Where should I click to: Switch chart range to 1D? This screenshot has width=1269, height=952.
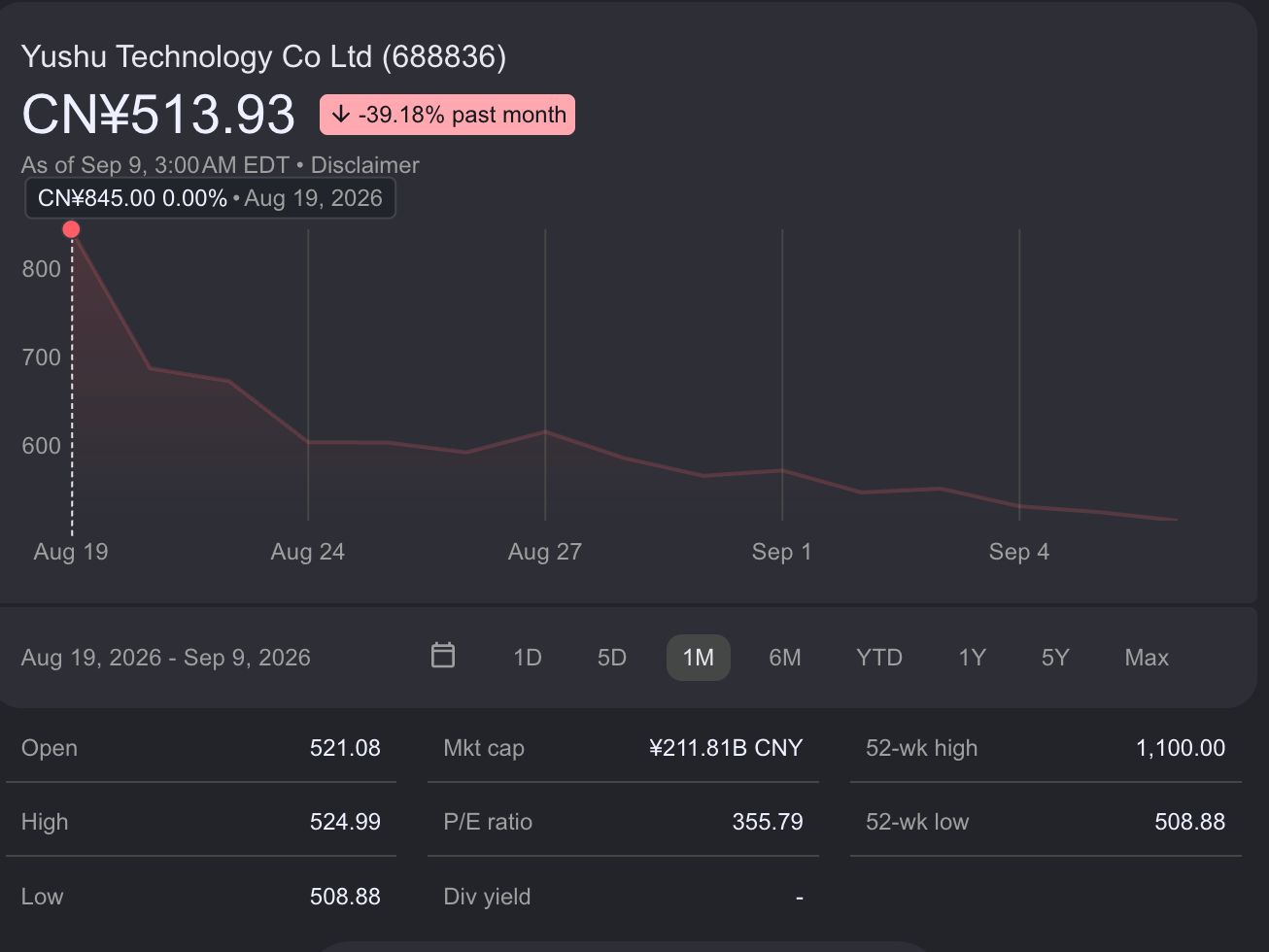(528, 658)
